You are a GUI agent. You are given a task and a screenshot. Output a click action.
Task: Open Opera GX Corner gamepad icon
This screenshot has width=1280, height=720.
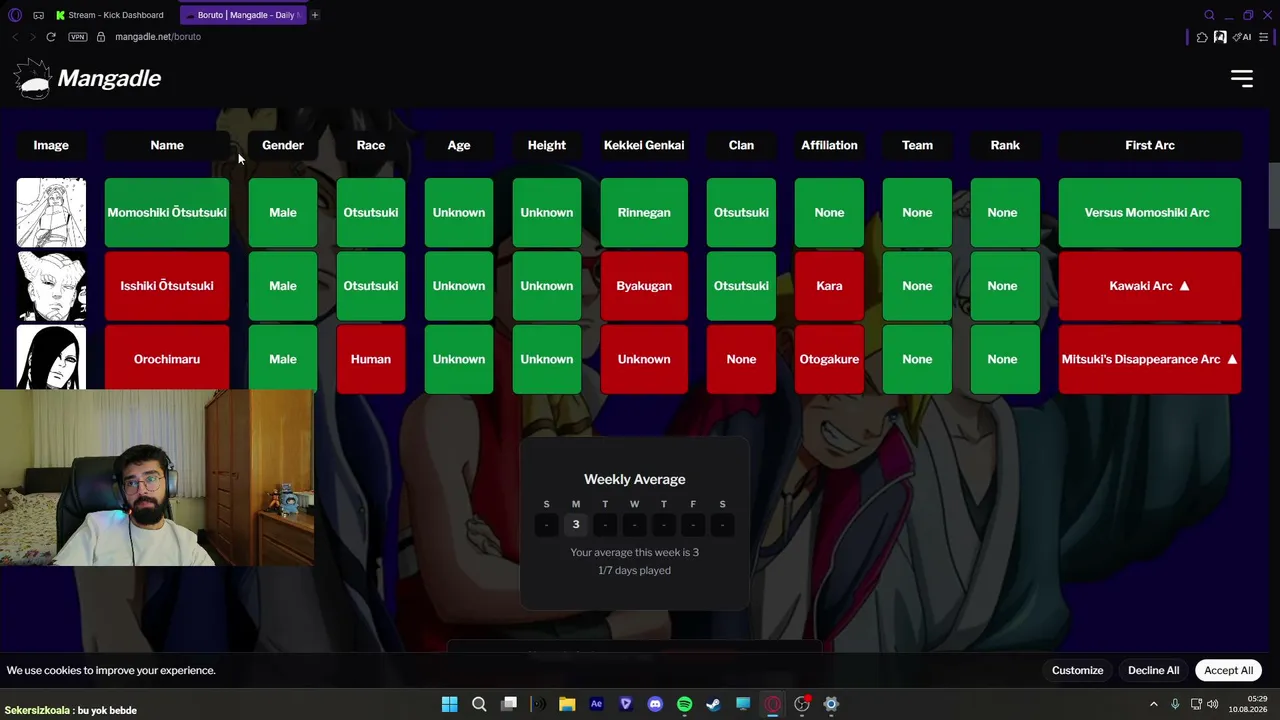click(x=38, y=15)
